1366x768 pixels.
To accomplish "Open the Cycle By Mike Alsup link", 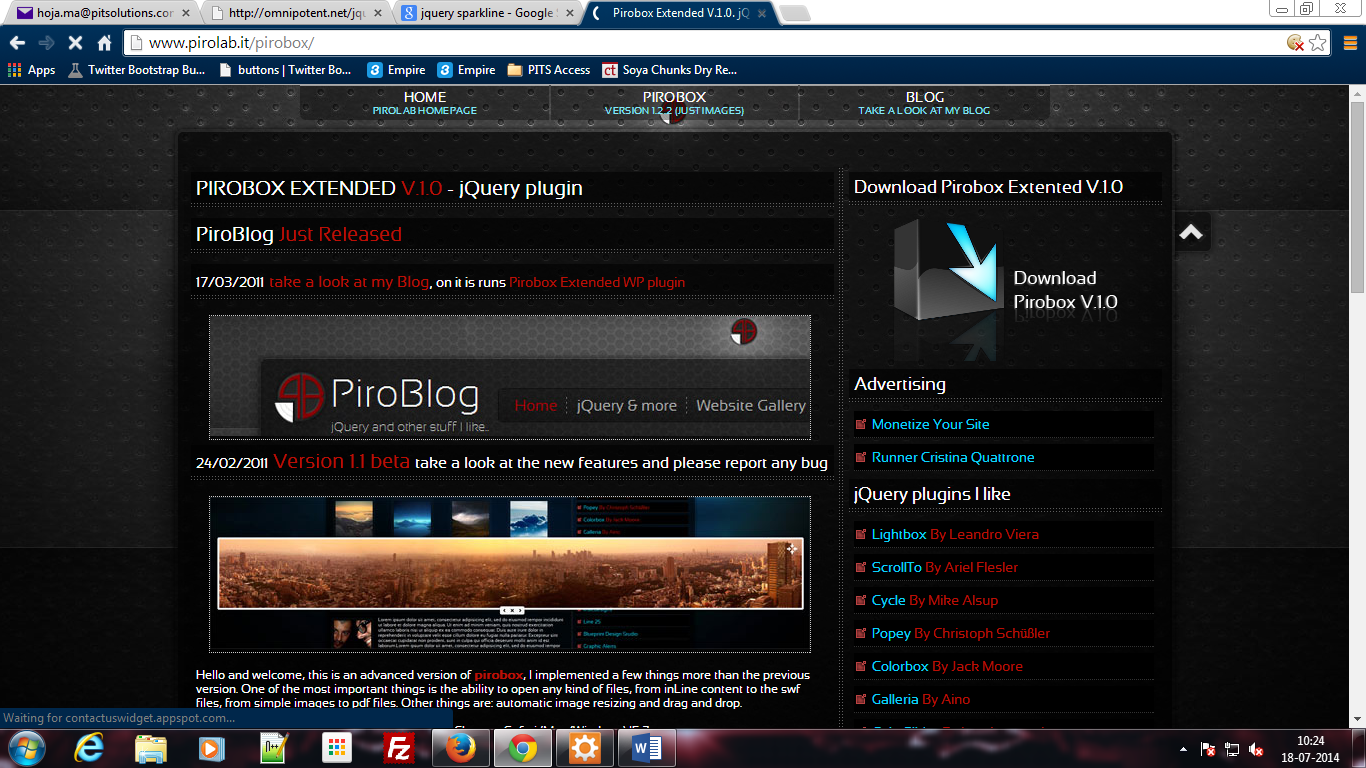I will pos(935,600).
